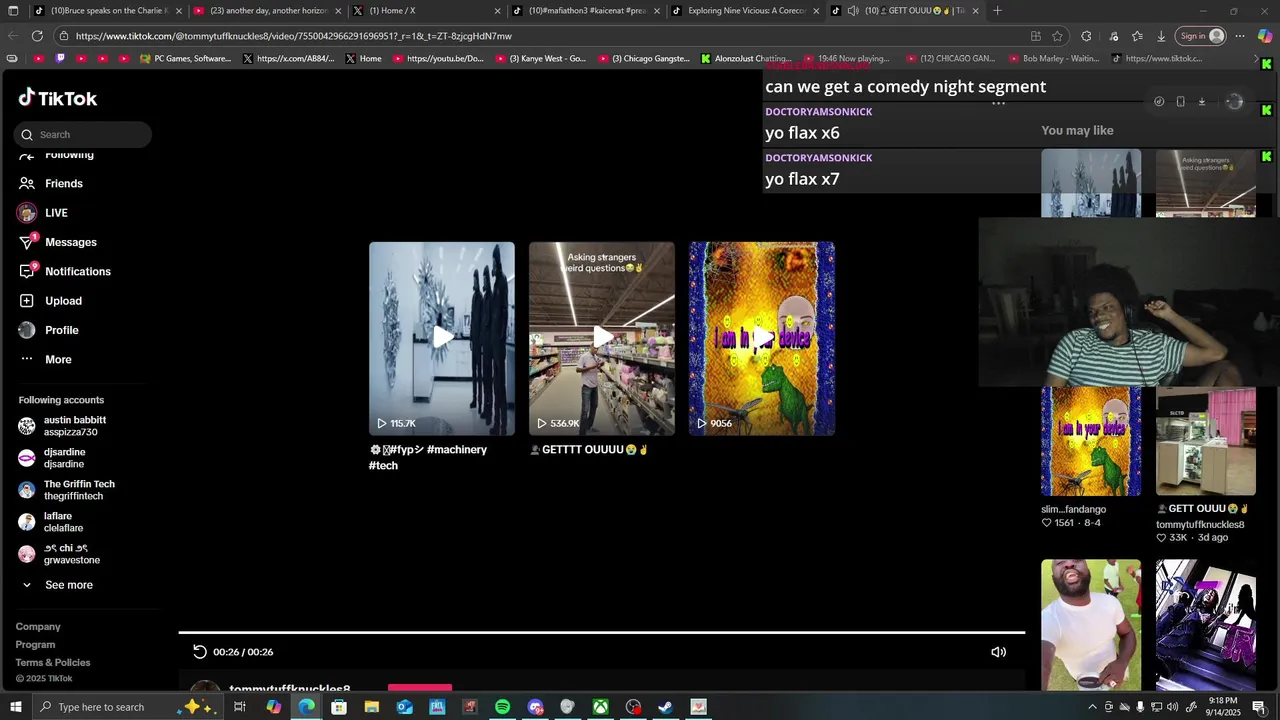Click the phone app icon in TikTok header

point(1180,102)
